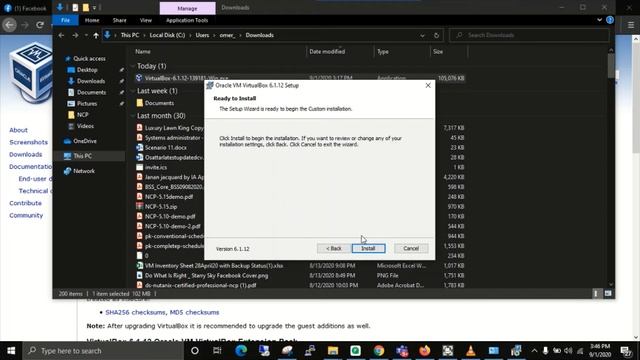This screenshot has width=640, height=360.
Task: Open the MD5 checksums link
Action: click(x=194, y=312)
